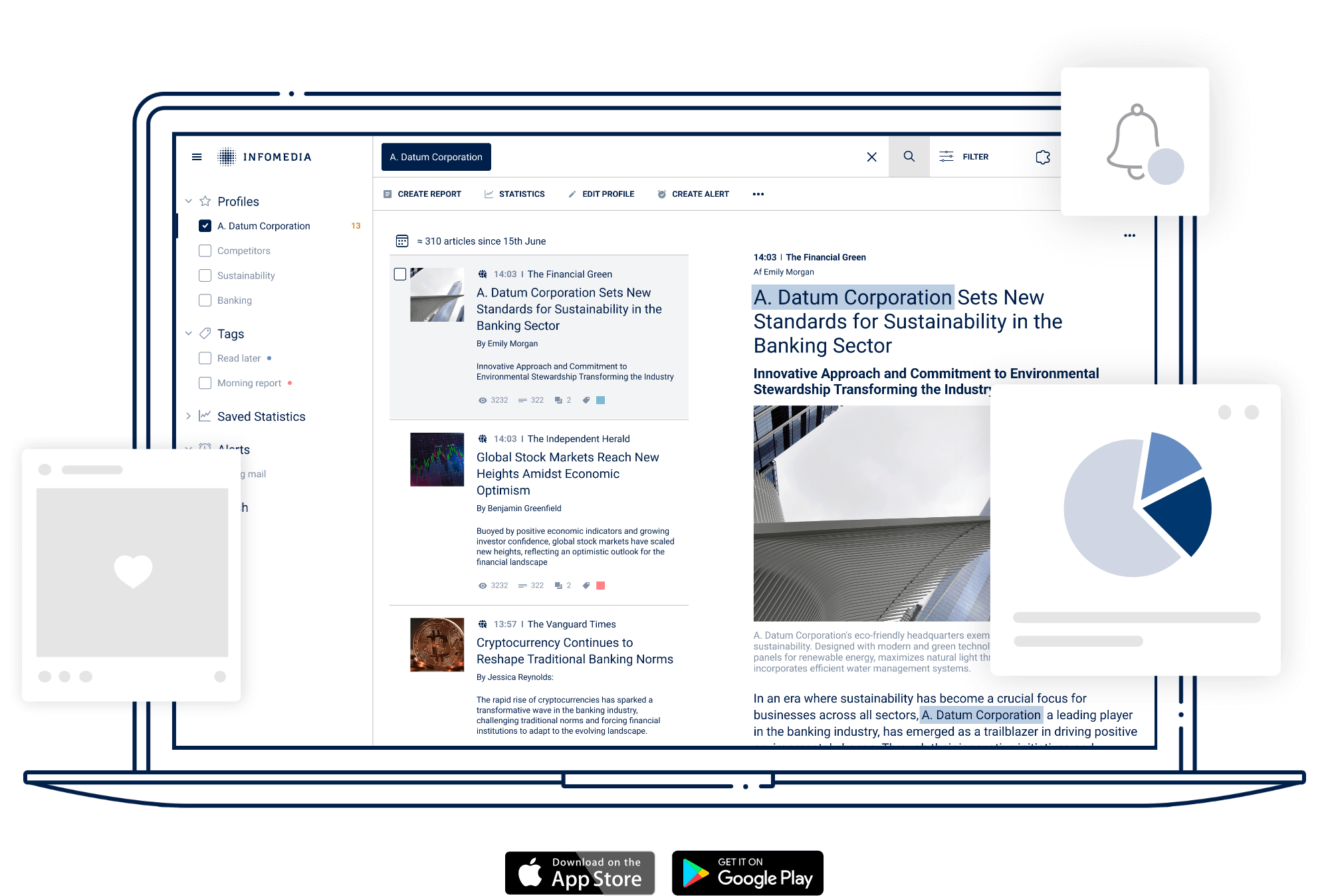Click the pie chart in statistics card

click(1137, 505)
